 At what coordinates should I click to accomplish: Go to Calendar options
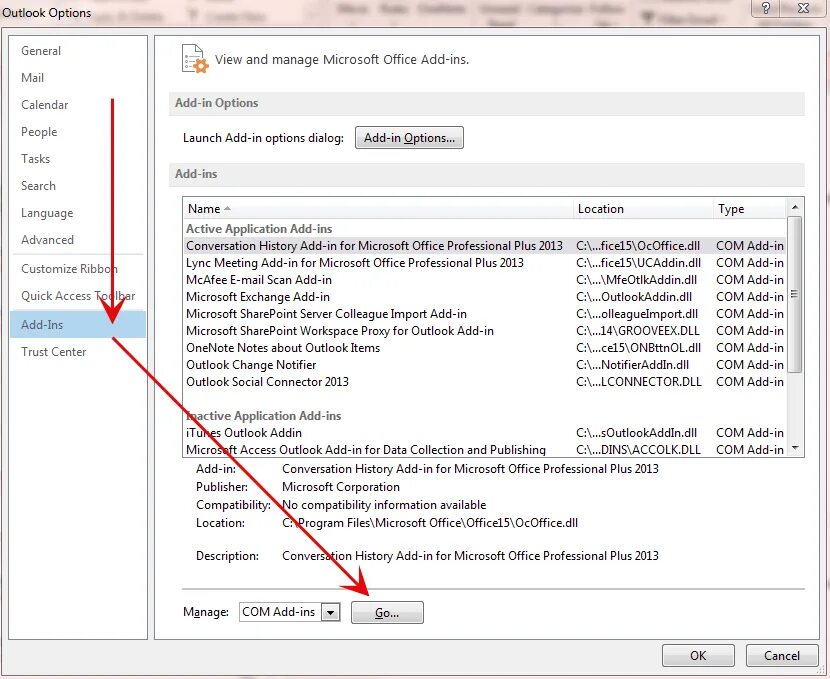click(44, 105)
